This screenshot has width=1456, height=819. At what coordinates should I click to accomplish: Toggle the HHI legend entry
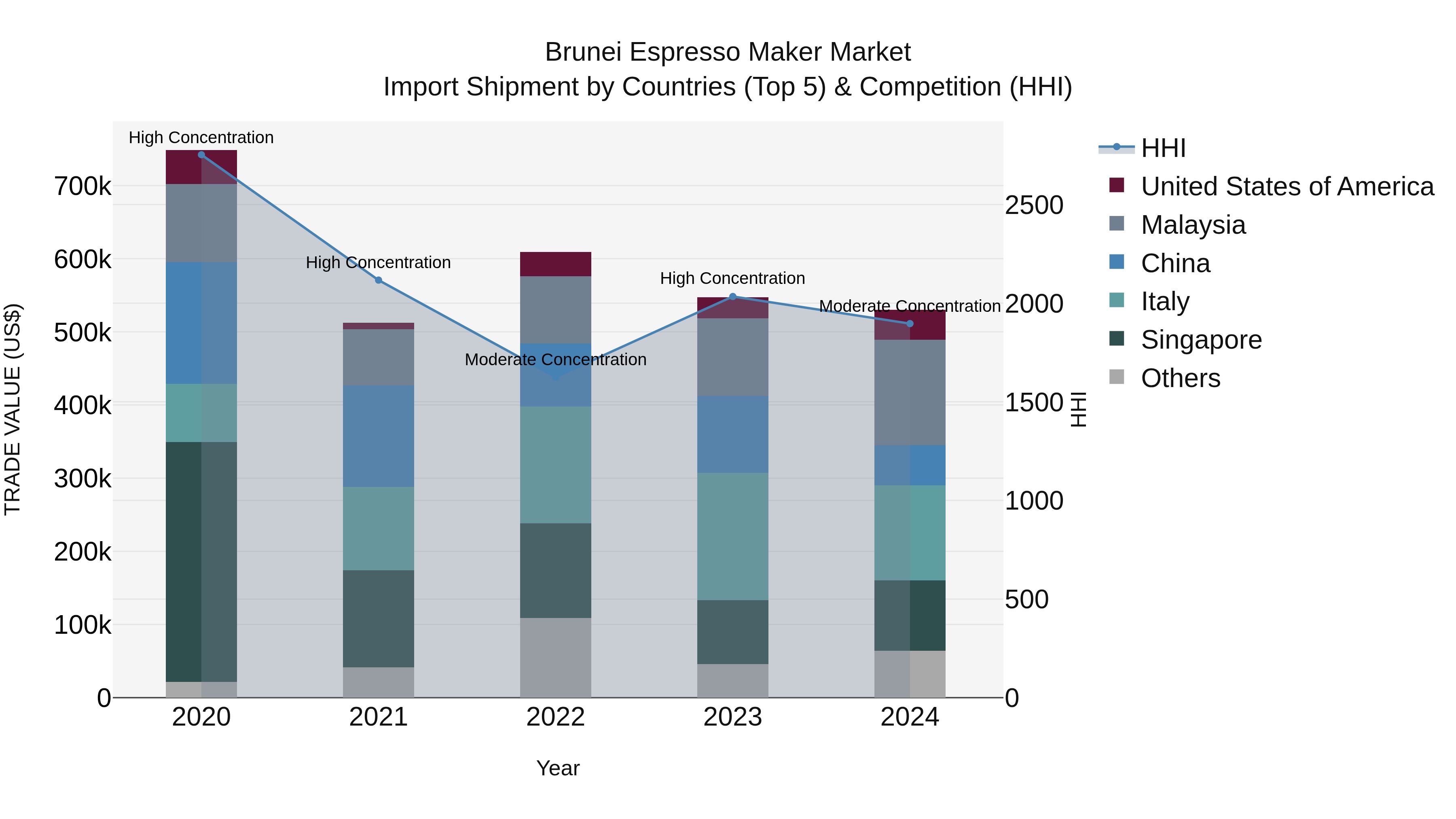(1142, 148)
